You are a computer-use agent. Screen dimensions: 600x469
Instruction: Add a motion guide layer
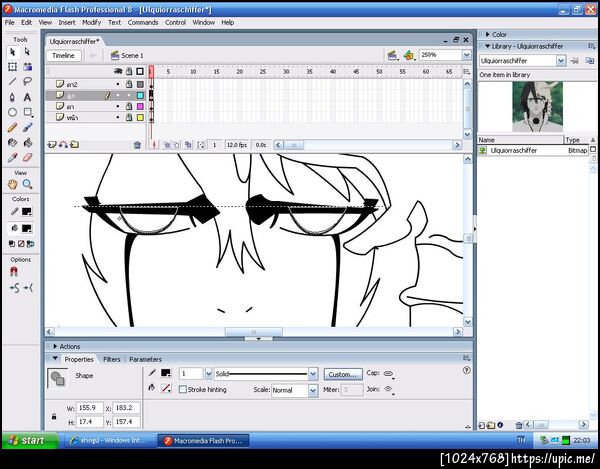(x=63, y=145)
